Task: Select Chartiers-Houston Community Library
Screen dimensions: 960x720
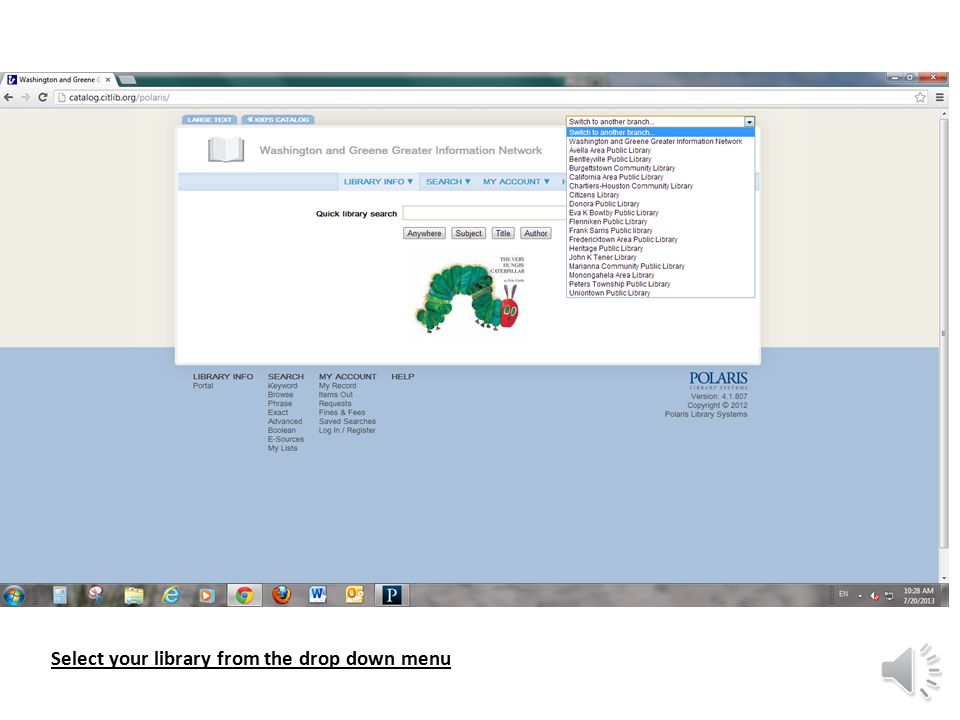Action: point(660,186)
